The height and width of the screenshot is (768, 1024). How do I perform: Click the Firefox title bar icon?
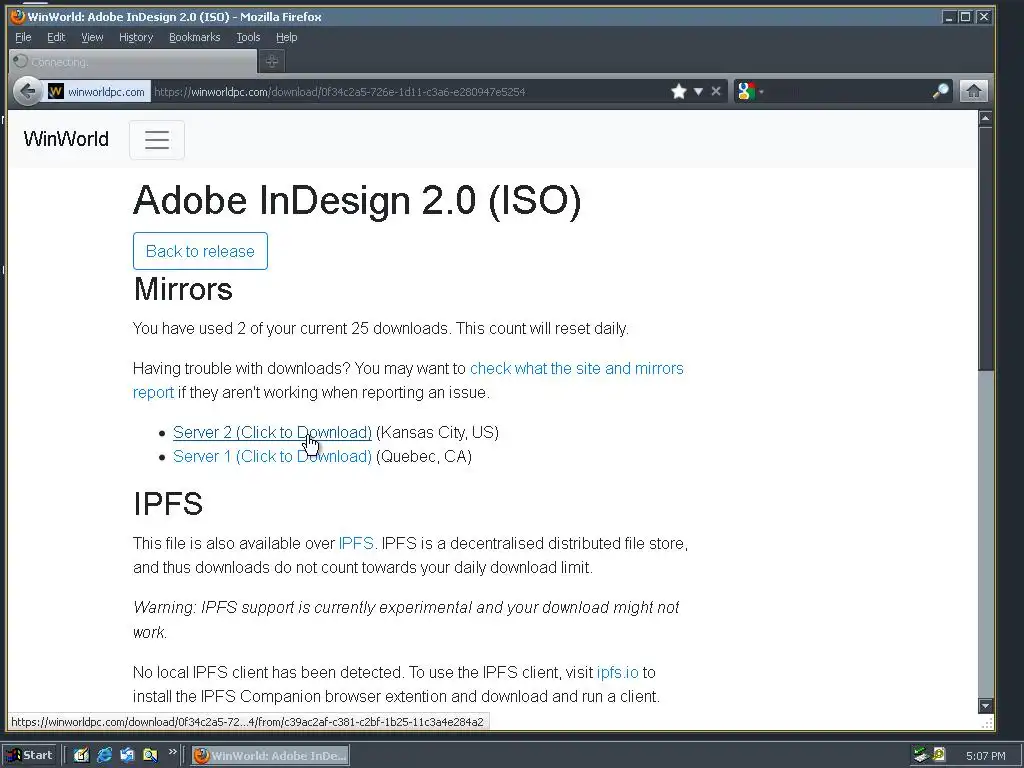(18, 16)
